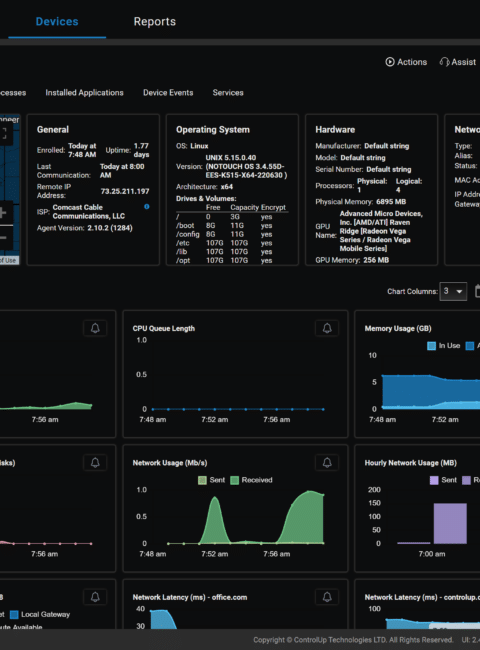Click the icon right of Chart Columns dropdown
Image resolution: width=480 pixels, height=650 pixels.
477,291
